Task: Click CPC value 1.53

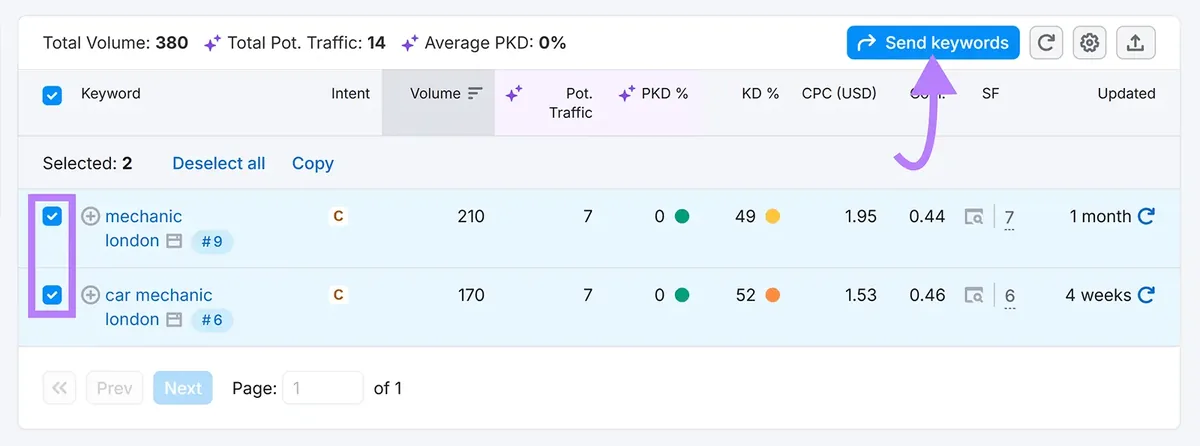Action: coord(860,295)
